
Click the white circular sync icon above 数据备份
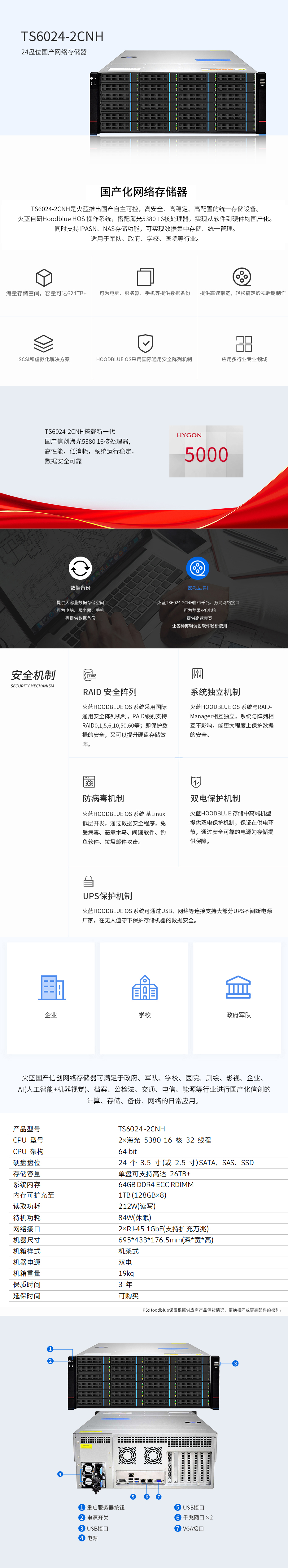pyautogui.click(x=80, y=568)
